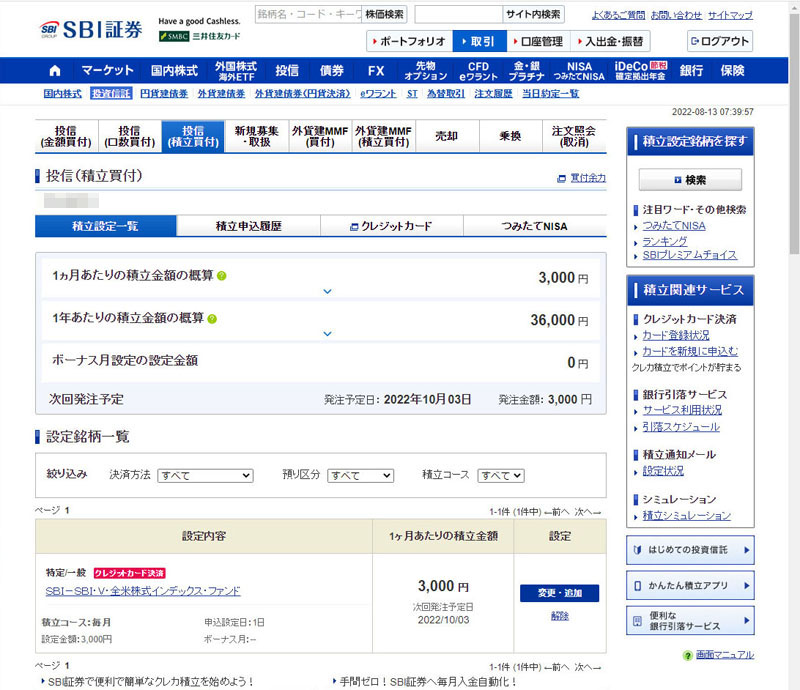The image size is (800, 690).
Task: Open the 積立コース filter dropdown
Action: [x=500, y=475]
